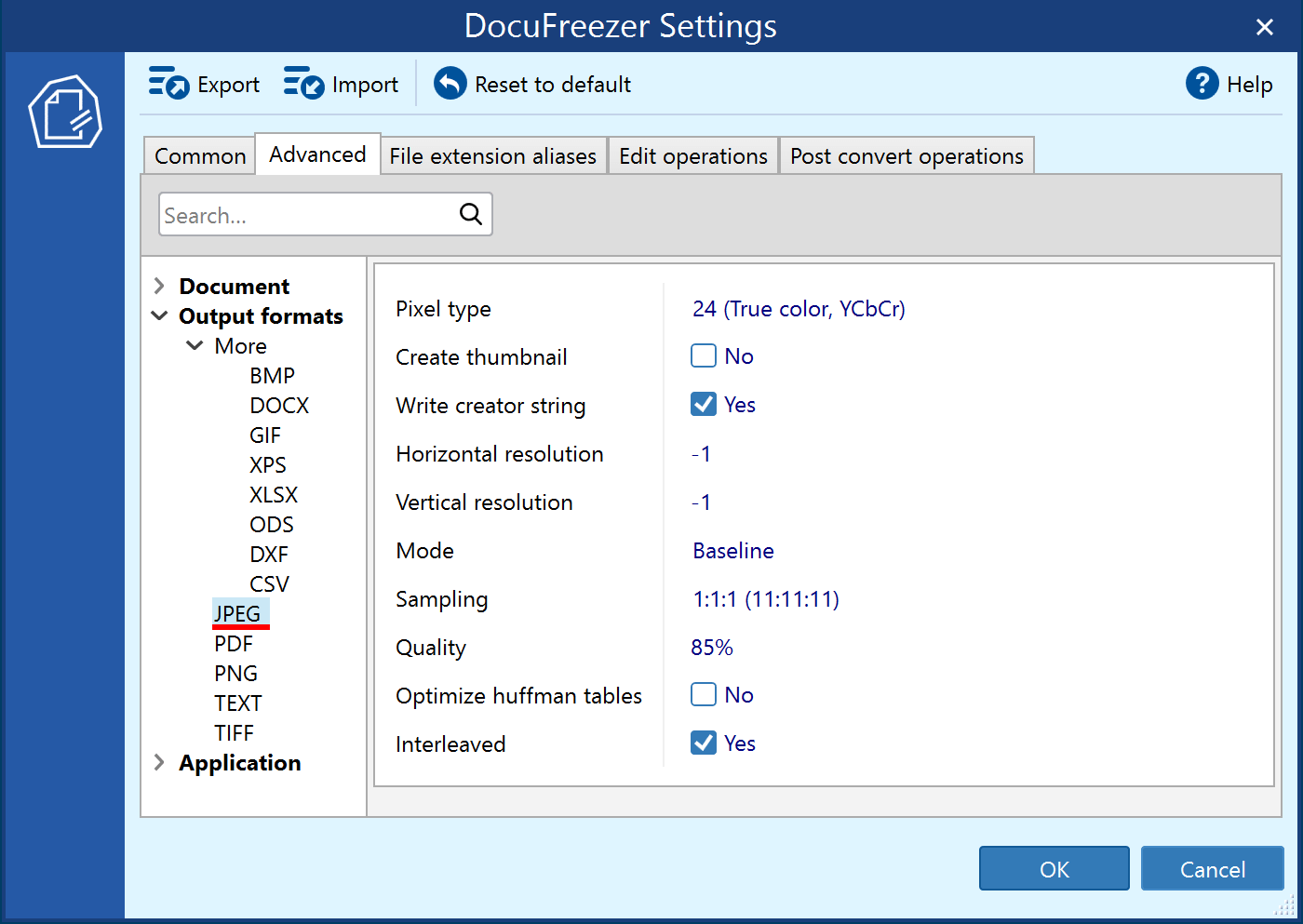Image resolution: width=1303 pixels, height=924 pixels.
Task: Enable Optimize huffman tables
Action: click(704, 694)
